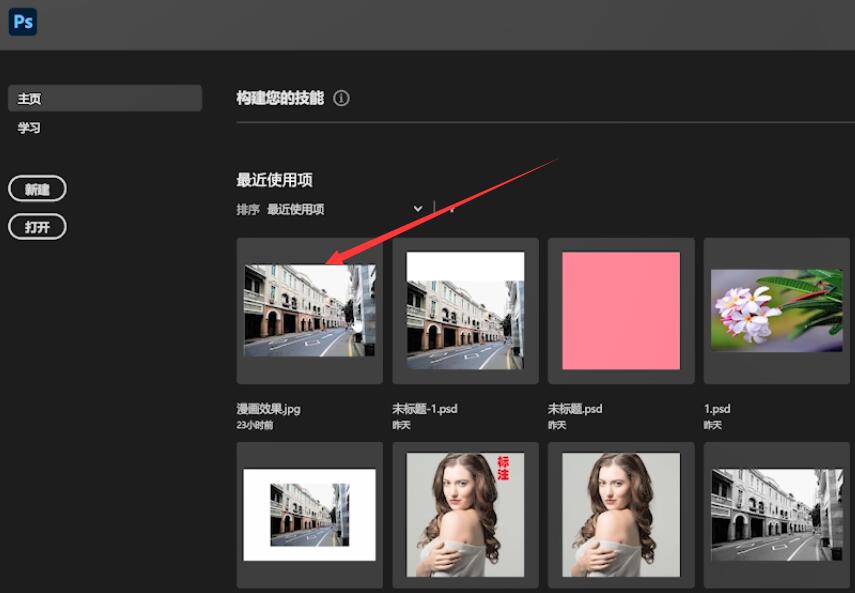Image resolution: width=855 pixels, height=593 pixels.
Task: Click the file name 未标题-1.psd
Action: click(x=425, y=408)
